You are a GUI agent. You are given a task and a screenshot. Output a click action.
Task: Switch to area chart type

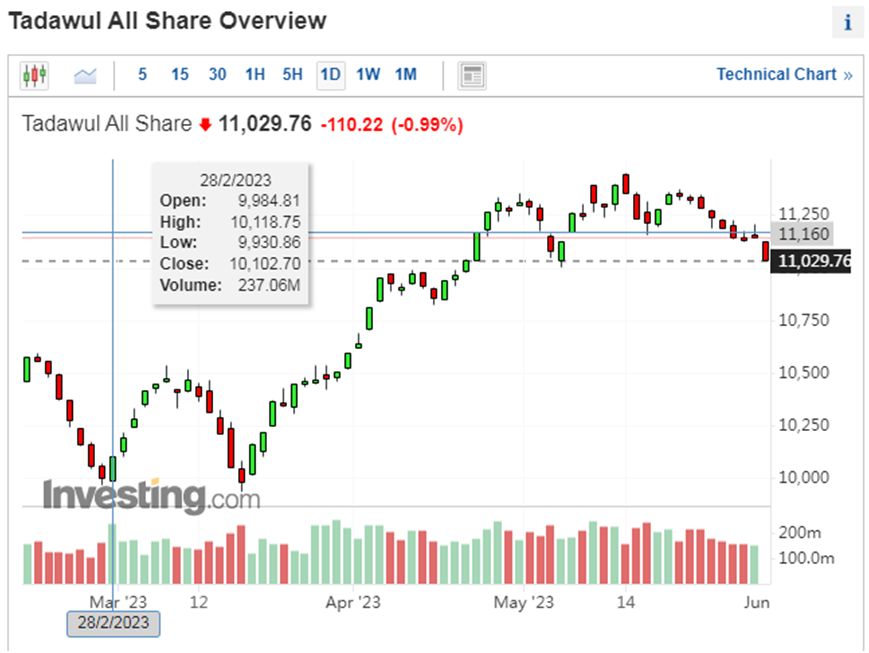pos(85,74)
